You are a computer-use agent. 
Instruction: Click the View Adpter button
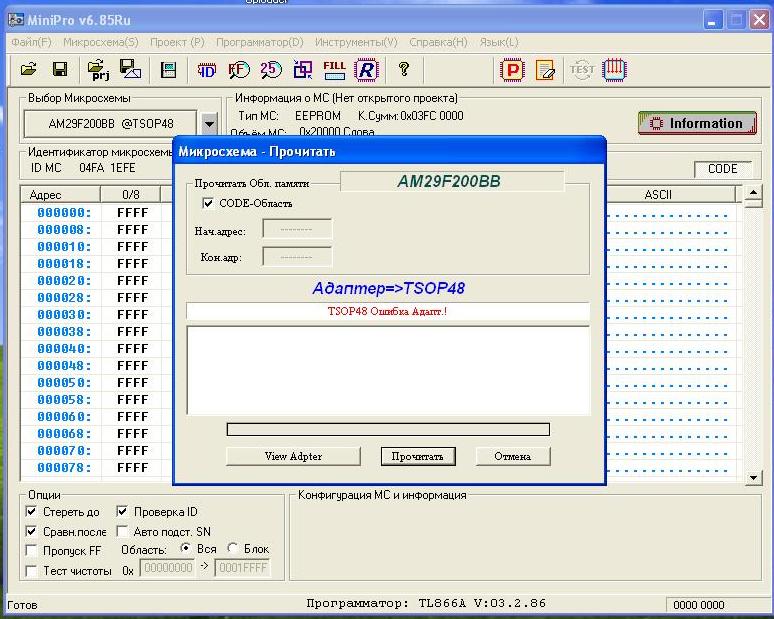(293, 456)
